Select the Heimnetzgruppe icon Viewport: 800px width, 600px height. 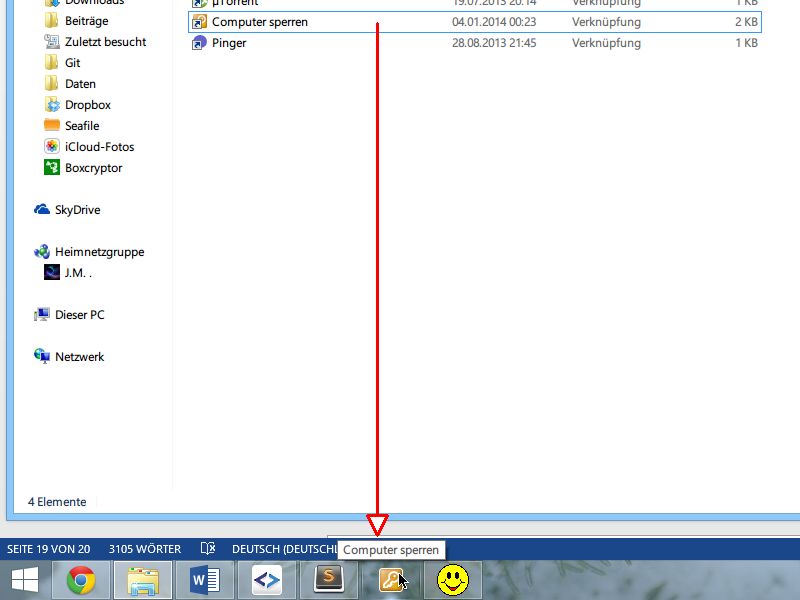click(x=42, y=252)
